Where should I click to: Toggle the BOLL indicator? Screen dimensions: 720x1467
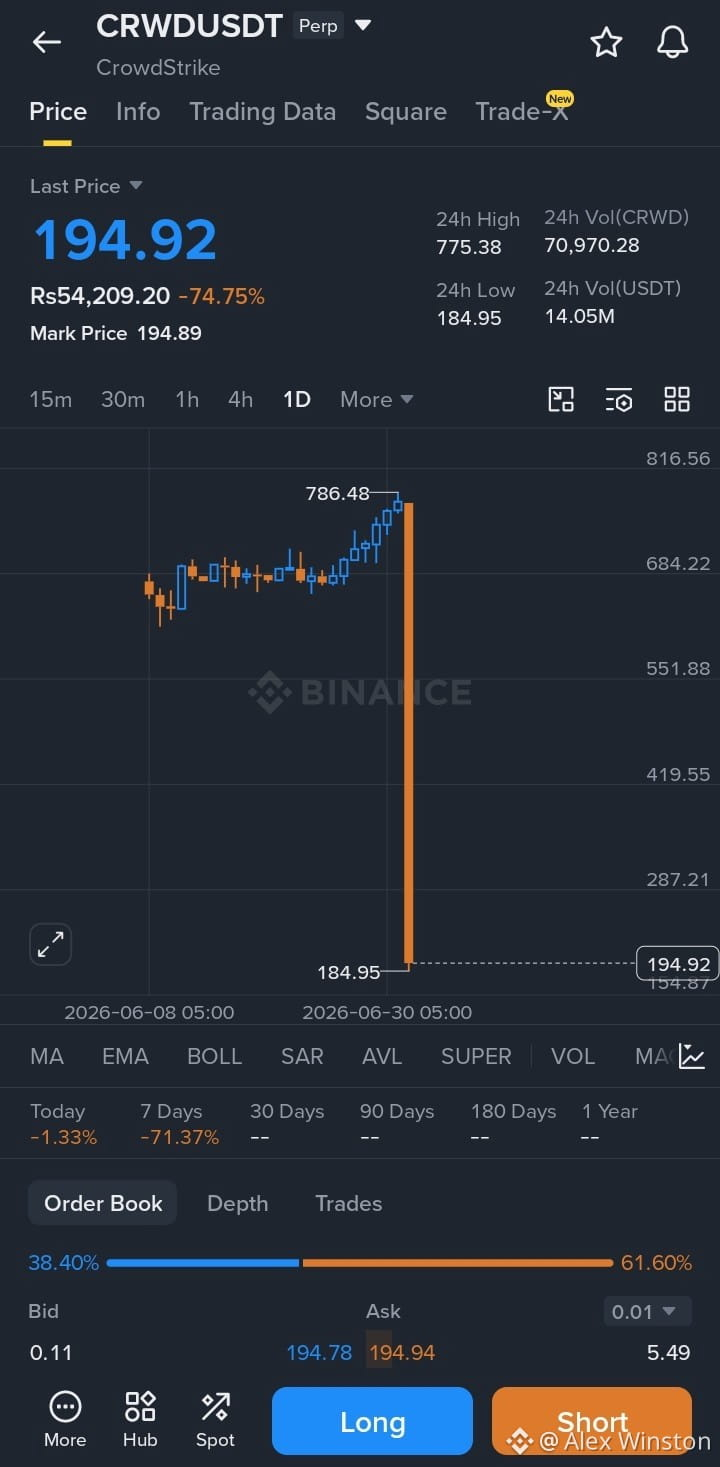pyautogui.click(x=215, y=1056)
